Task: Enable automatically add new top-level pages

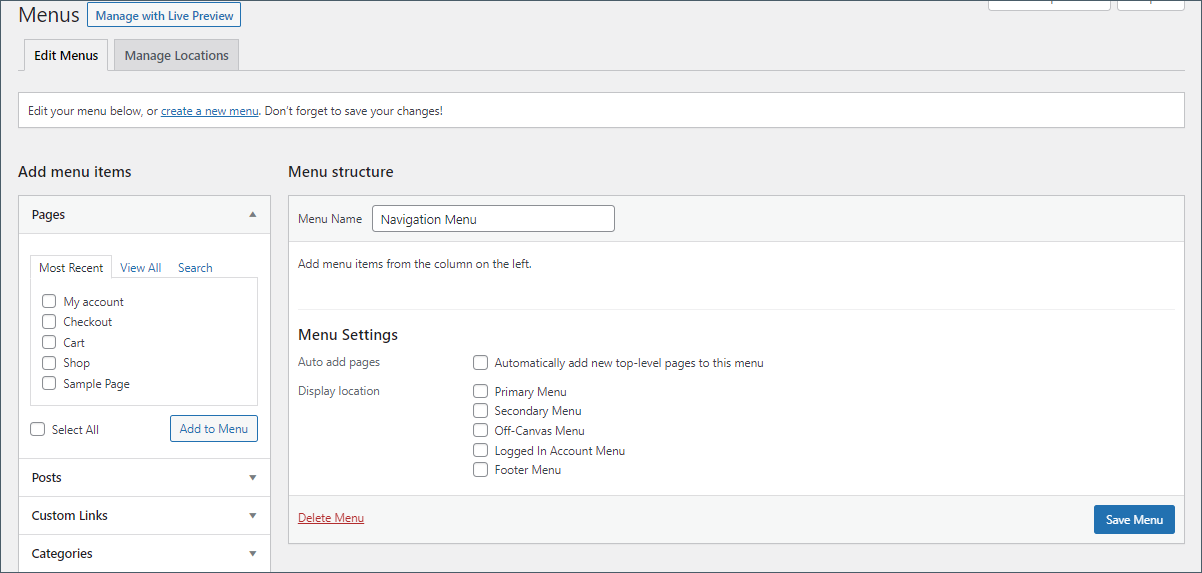Action: coord(481,363)
